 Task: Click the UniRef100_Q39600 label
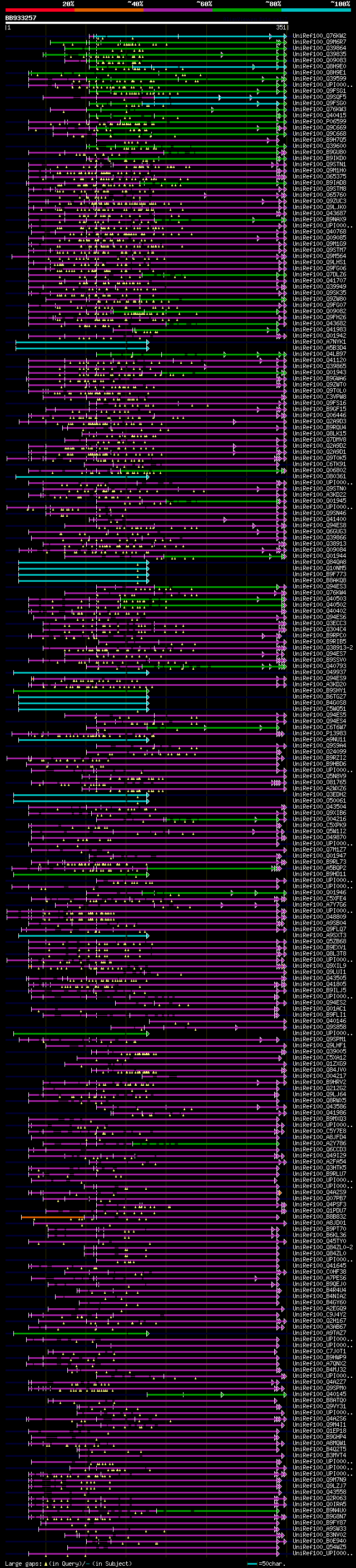(x=319, y=146)
